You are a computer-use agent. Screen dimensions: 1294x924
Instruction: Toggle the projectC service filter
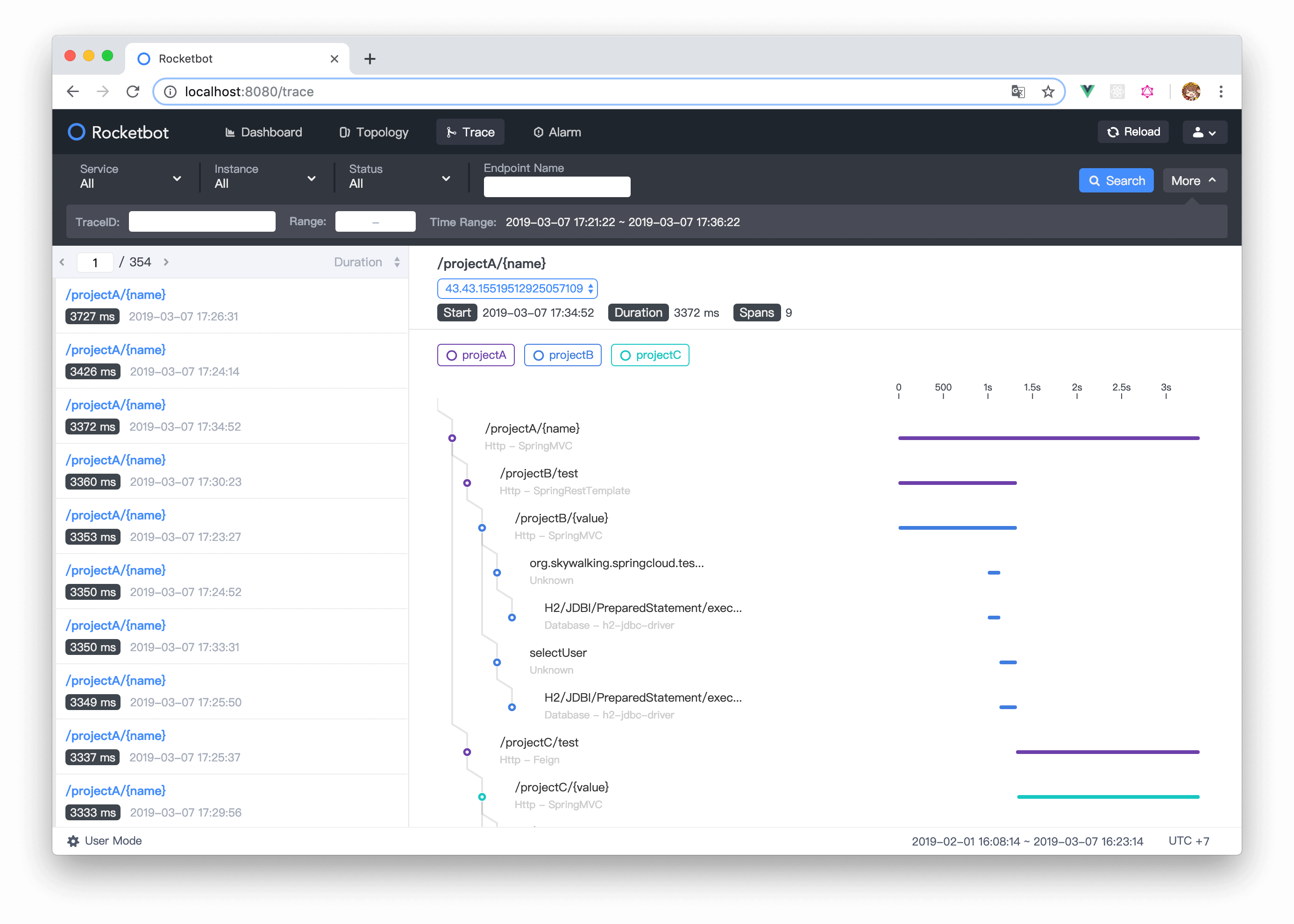(650, 355)
